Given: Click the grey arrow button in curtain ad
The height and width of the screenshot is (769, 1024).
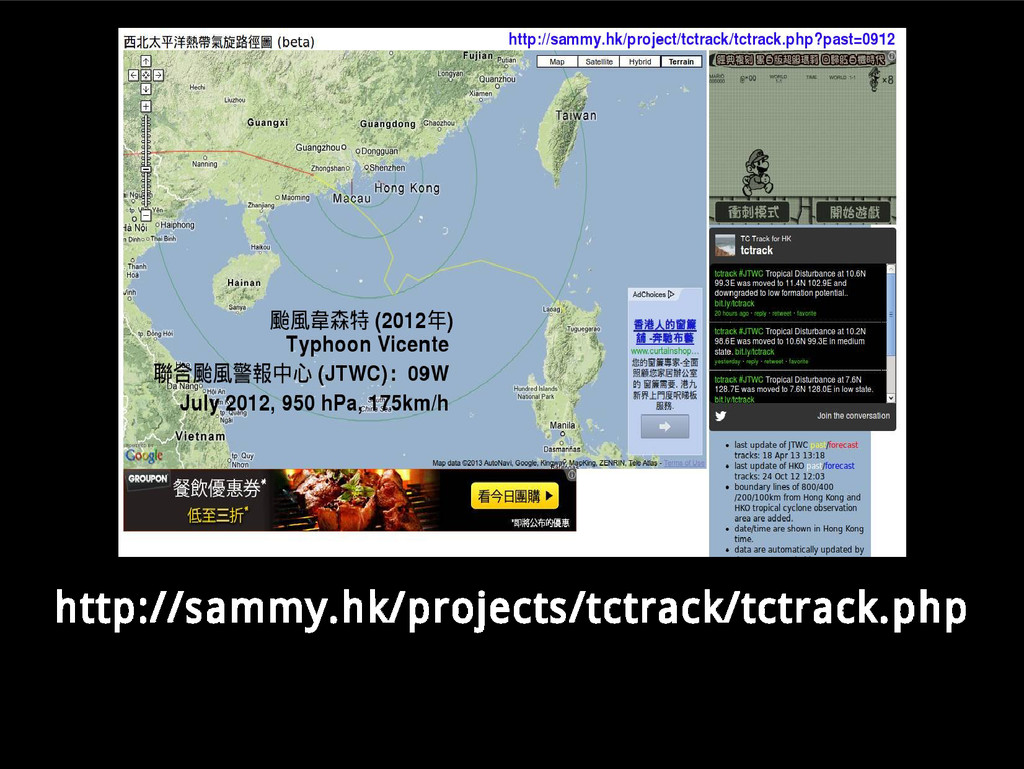Looking at the screenshot, I should click(665, 426).
